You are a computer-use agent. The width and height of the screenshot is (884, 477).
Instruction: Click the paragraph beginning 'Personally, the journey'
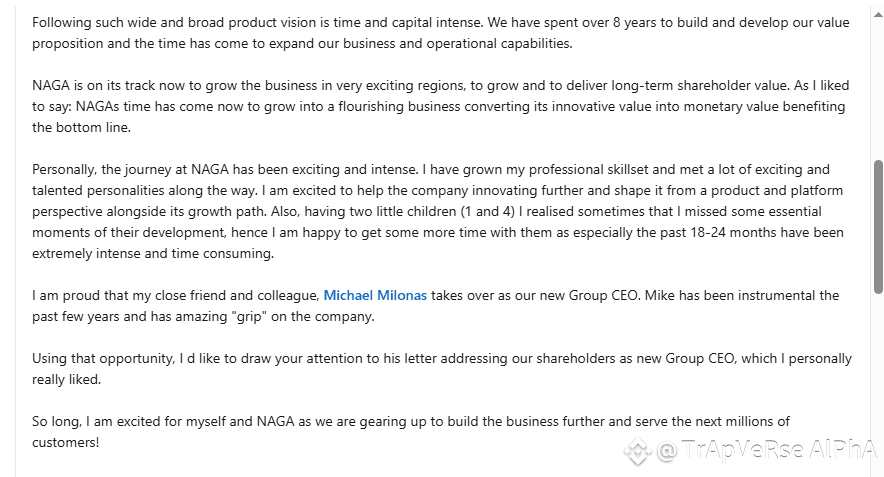[438, 211]
